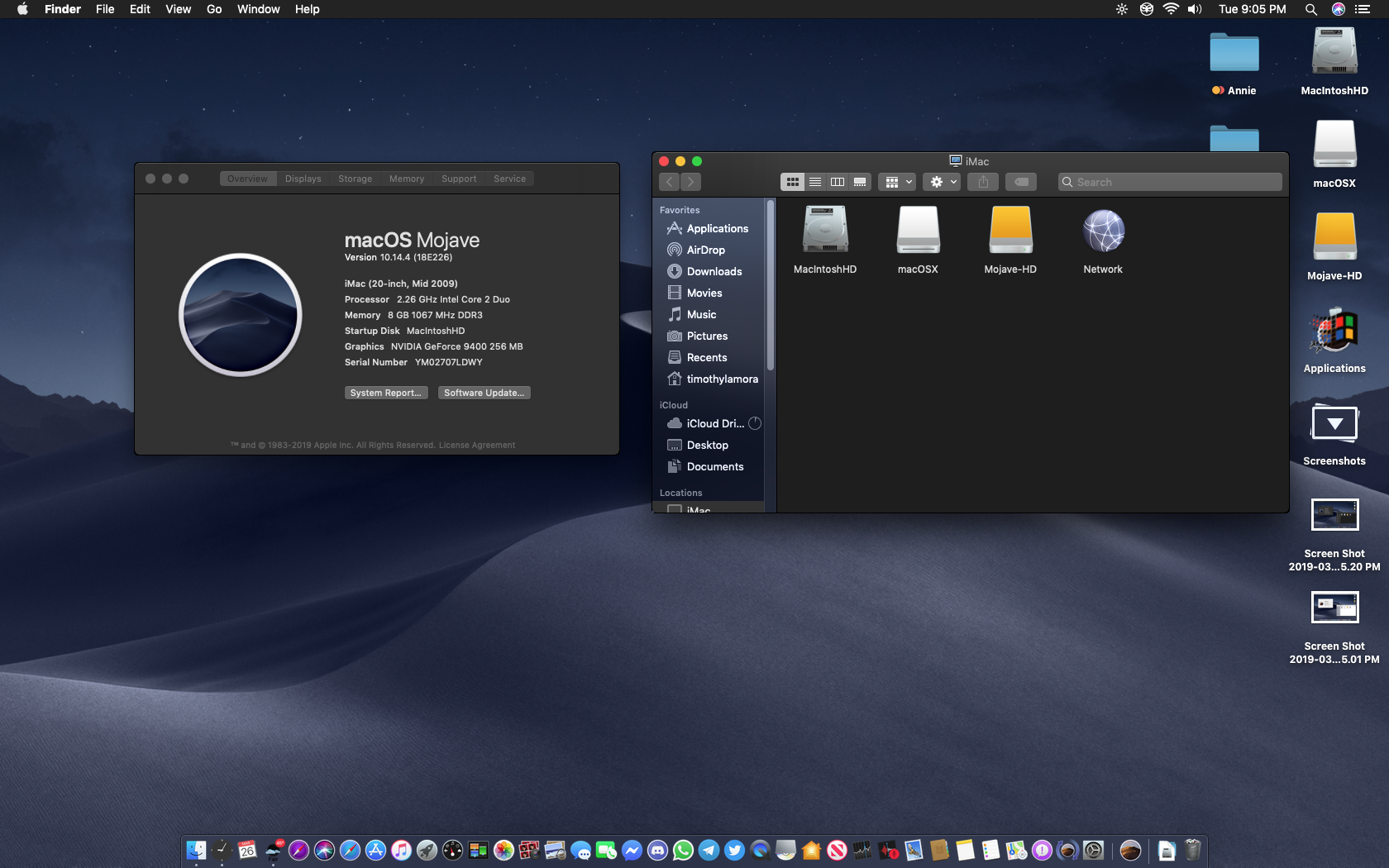This screenshot has height=868, width=1389.
Task: Switch to Service tab in About This Mac
Action: (510, 179)
